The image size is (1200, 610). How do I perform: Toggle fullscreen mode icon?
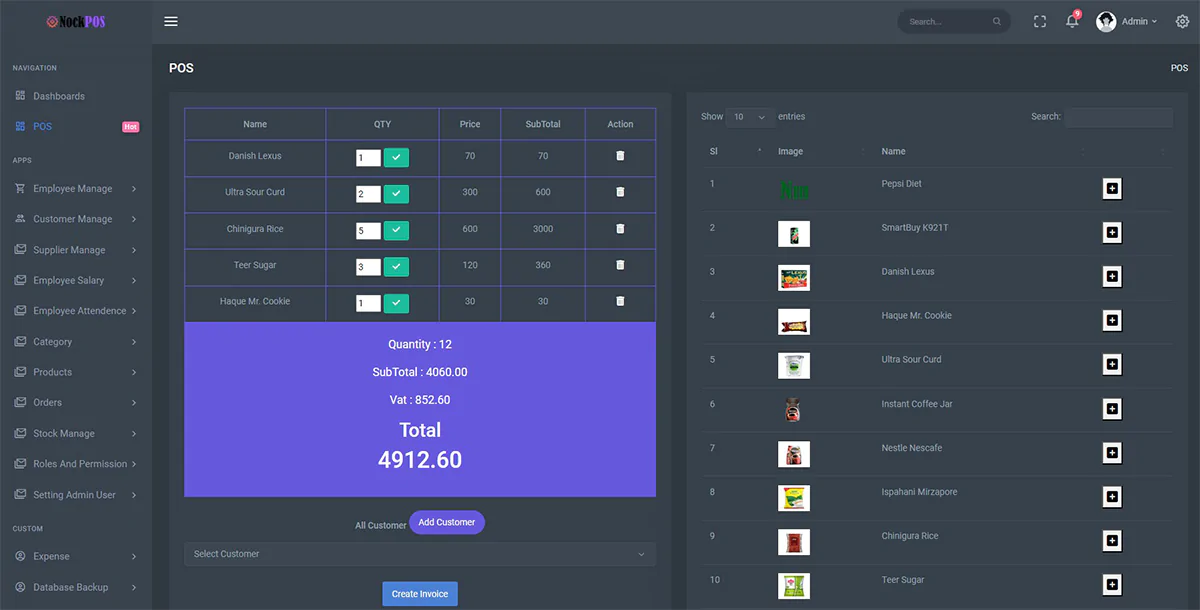(1040, 22)
